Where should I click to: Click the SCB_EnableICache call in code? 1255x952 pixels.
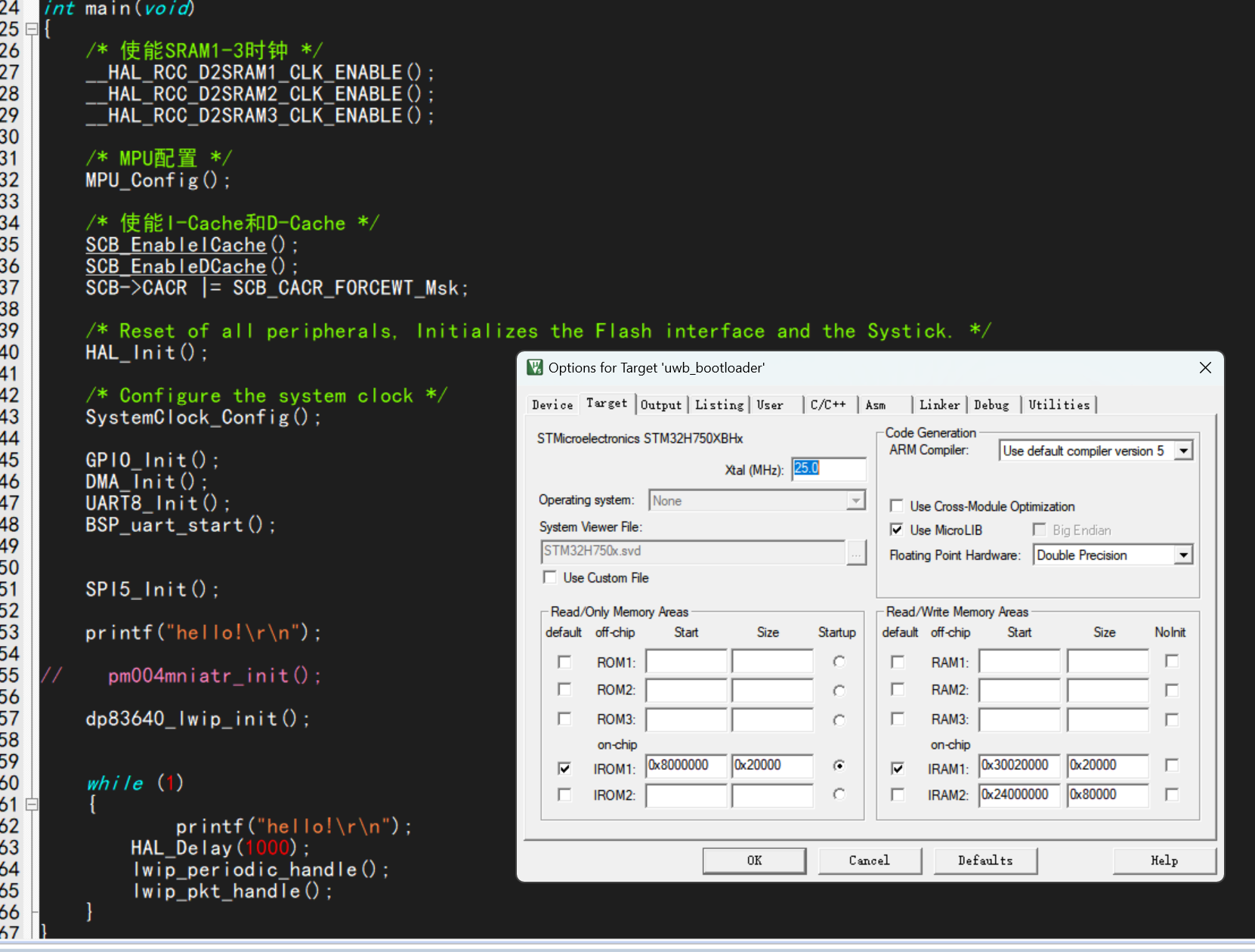(192, 245)
